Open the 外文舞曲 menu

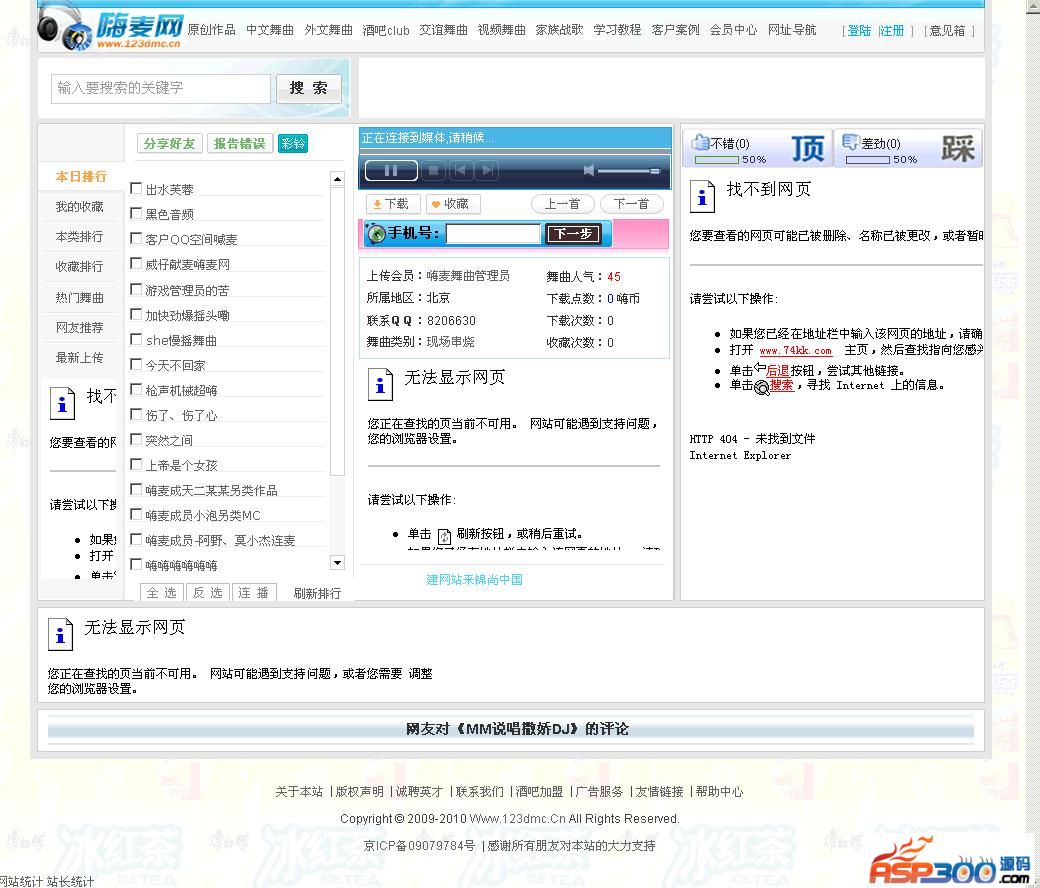tap(328, 30)
